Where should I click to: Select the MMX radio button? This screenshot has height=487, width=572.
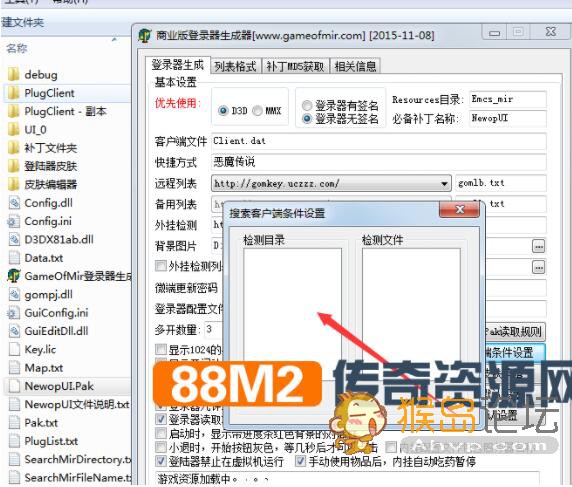coord(257,111)
